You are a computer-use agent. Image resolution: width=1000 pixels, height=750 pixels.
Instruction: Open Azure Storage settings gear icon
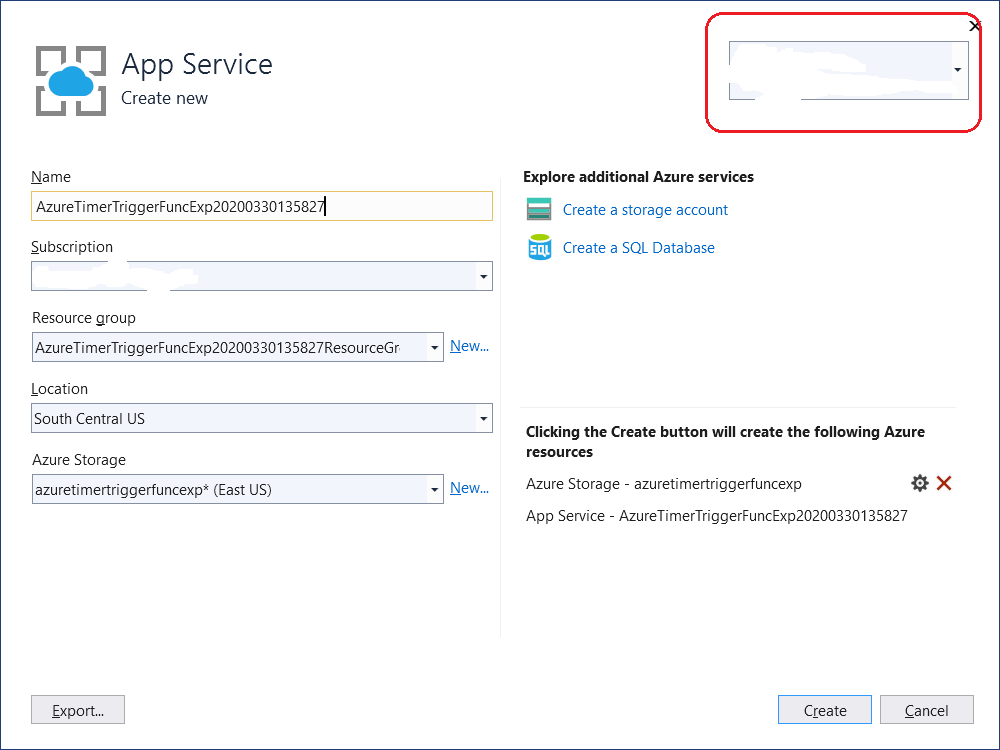[x=920, y=483]
